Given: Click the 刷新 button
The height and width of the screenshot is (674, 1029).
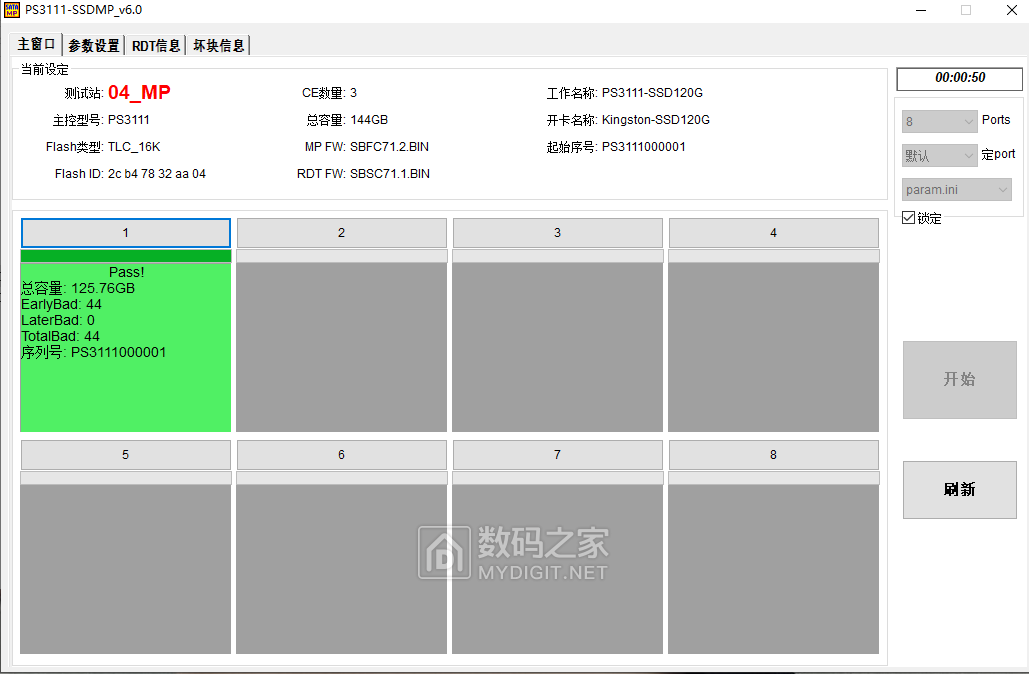Looking at the screenshot, I should click(x=959, y=490).
